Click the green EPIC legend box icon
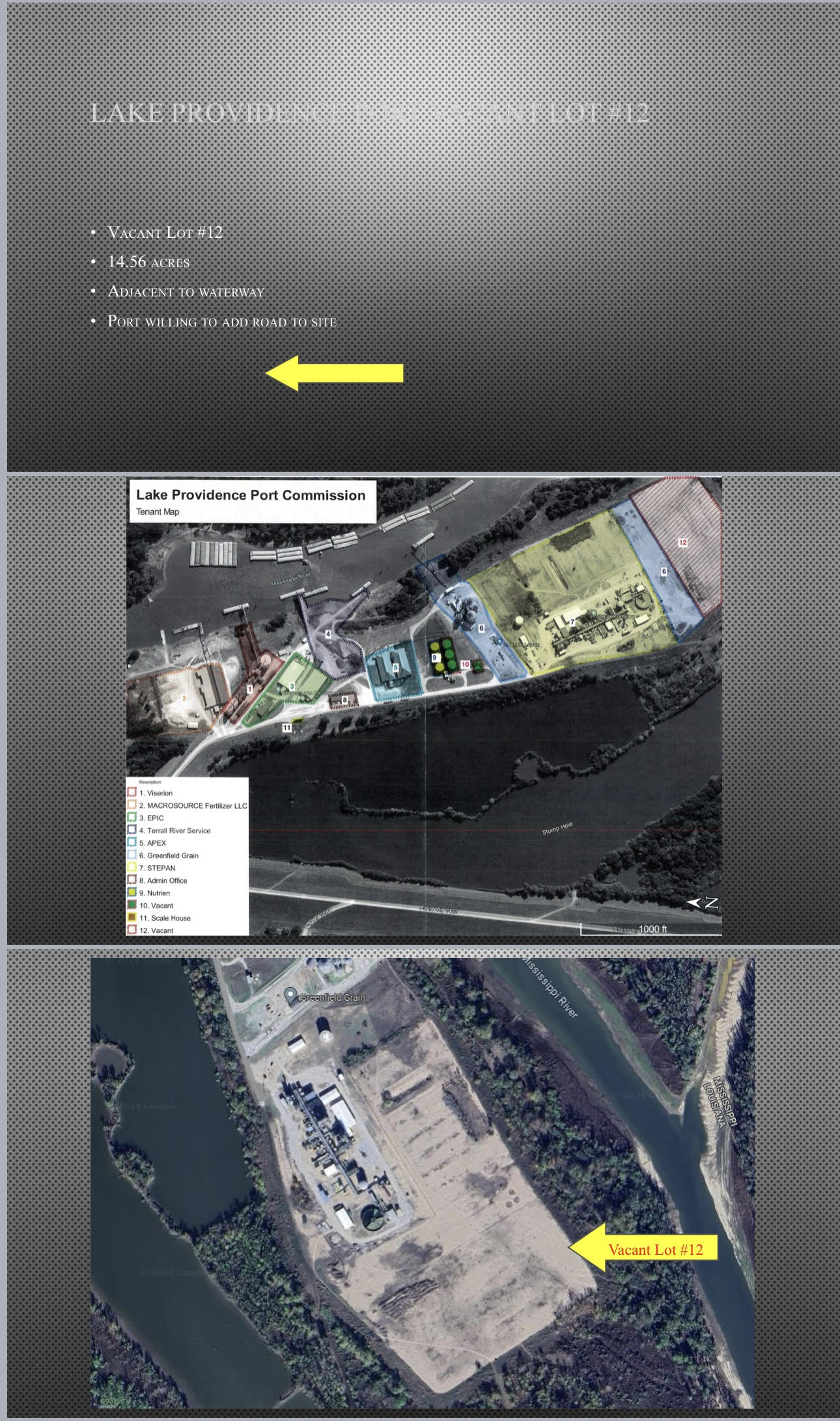This screenshot has width=840, height=1421. (x=132, y=818)
